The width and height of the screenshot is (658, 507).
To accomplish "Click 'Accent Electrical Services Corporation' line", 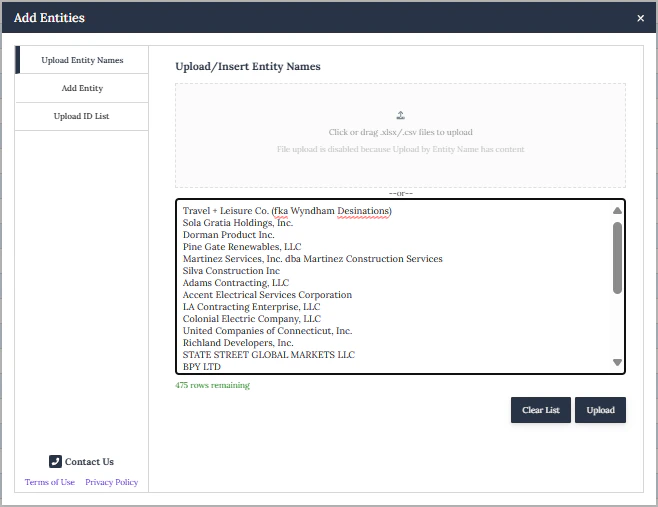I will coord(267,295).
